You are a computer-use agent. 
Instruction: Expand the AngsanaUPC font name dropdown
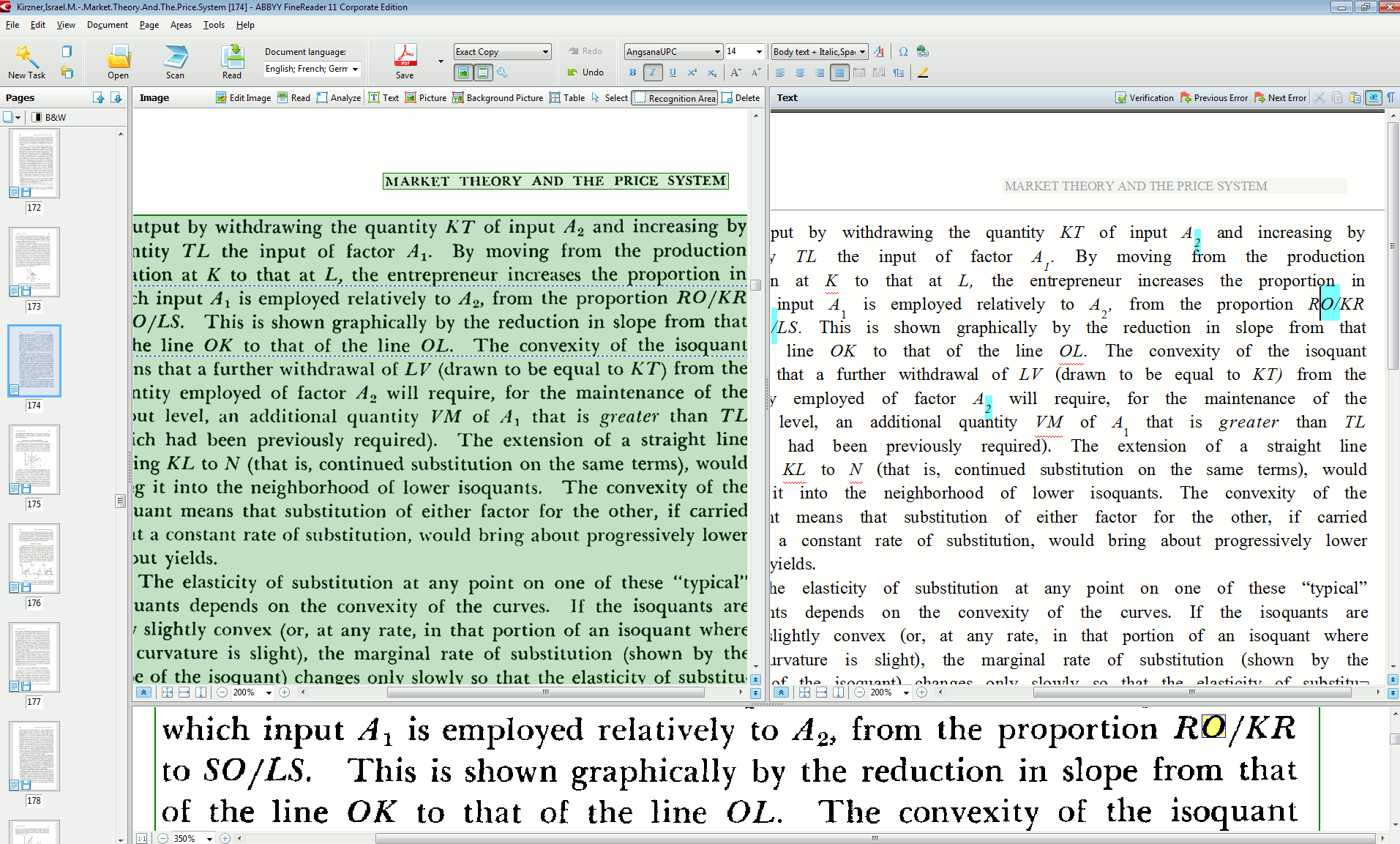(716, 51)
